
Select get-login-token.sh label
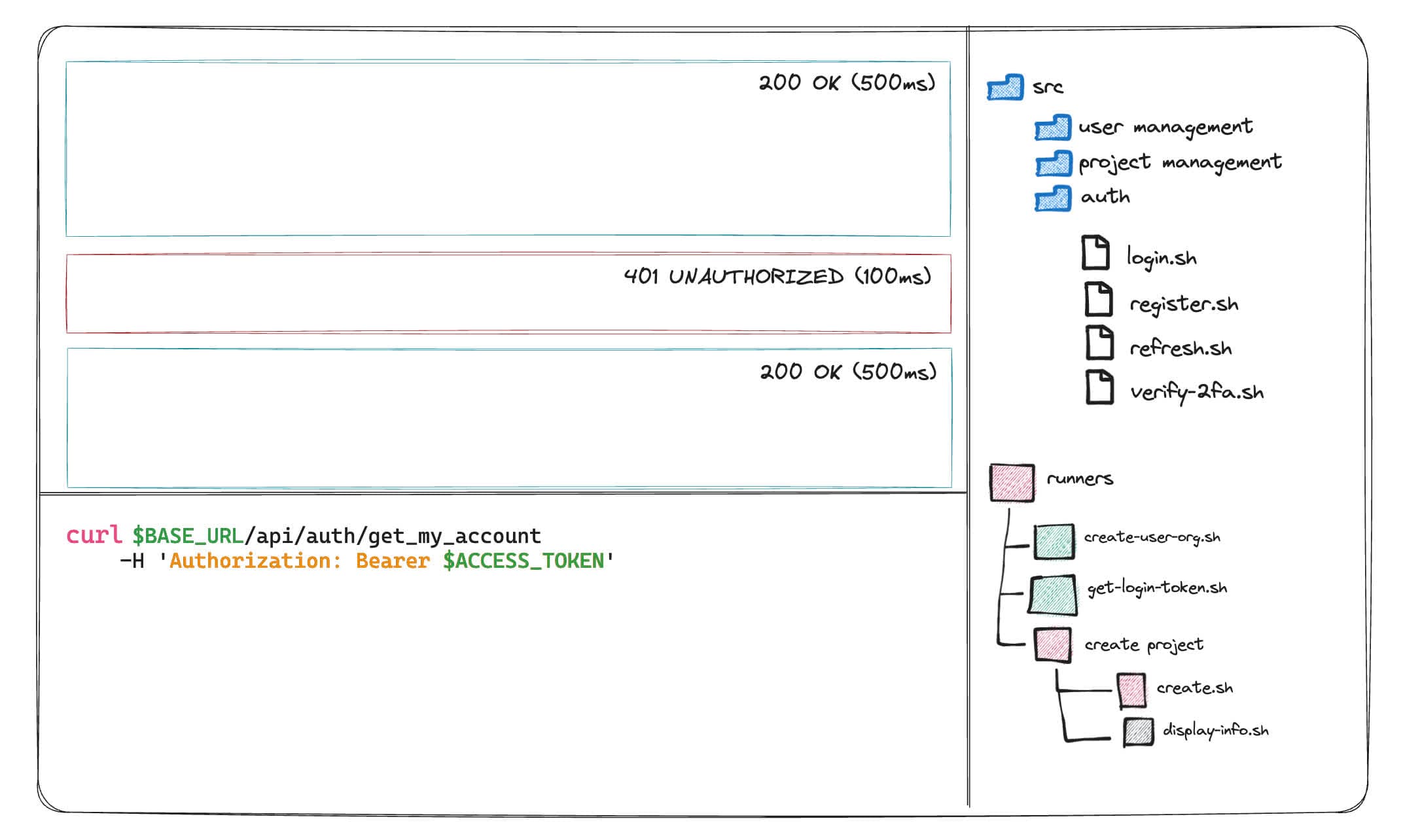tap(1158, 588)
